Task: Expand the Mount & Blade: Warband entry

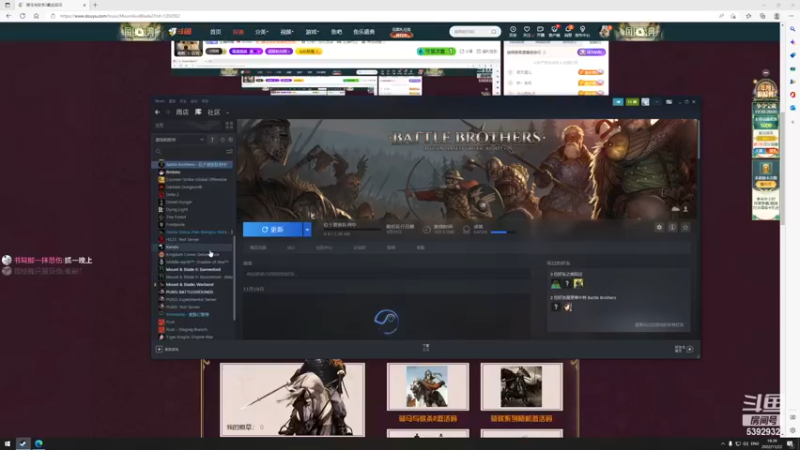Action: pyautogui.click(x=155, y=285)
